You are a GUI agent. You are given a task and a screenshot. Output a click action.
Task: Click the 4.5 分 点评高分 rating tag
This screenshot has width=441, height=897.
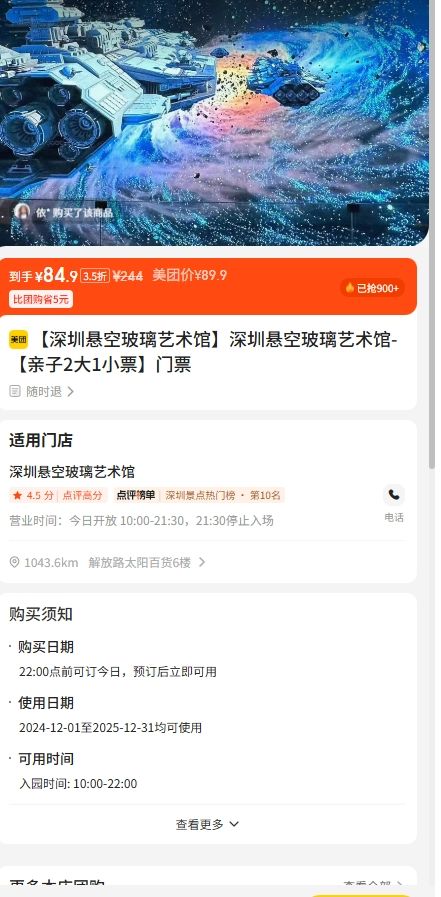[59, 495]
